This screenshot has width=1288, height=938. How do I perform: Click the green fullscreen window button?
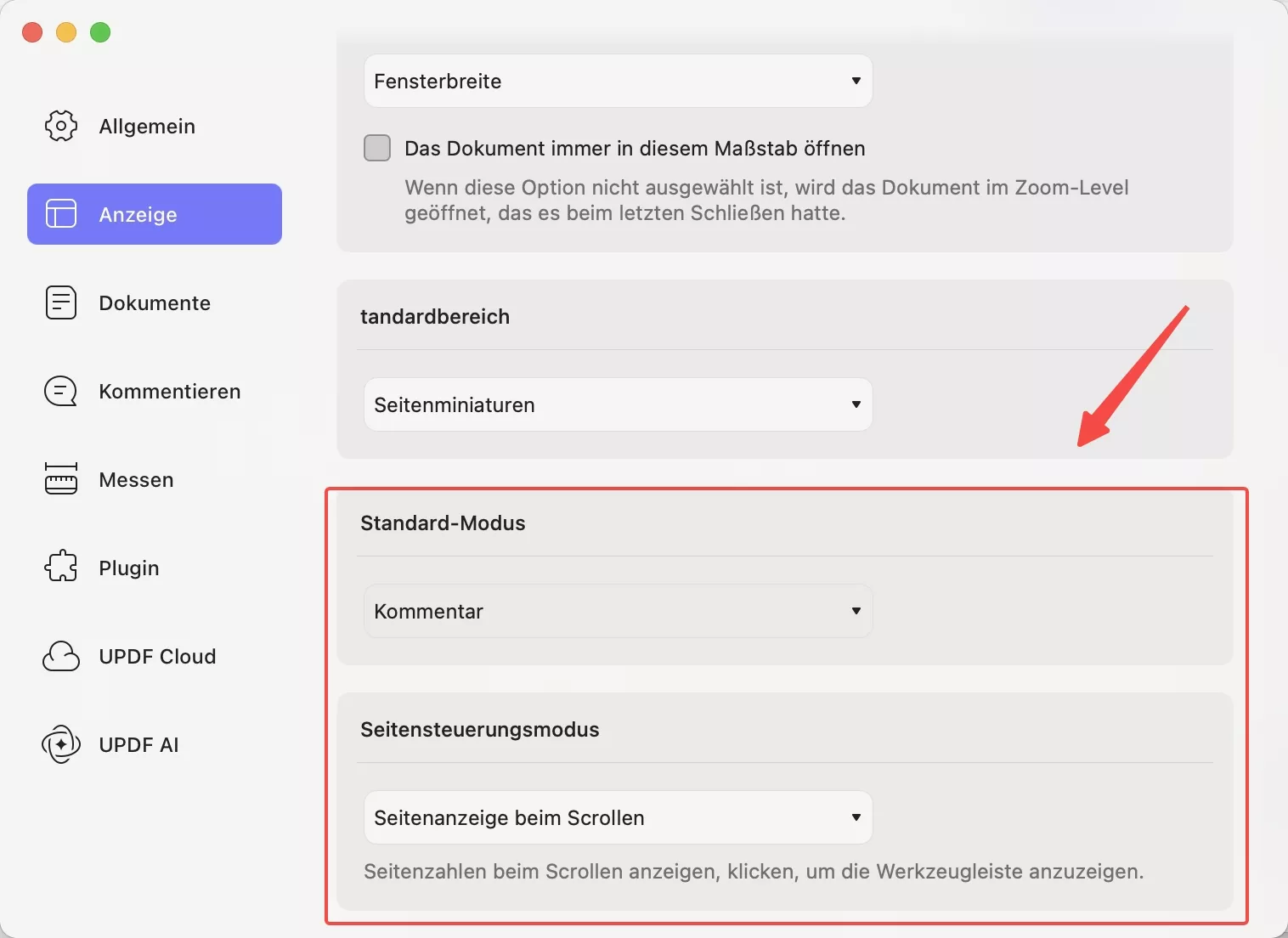(100, 32)
